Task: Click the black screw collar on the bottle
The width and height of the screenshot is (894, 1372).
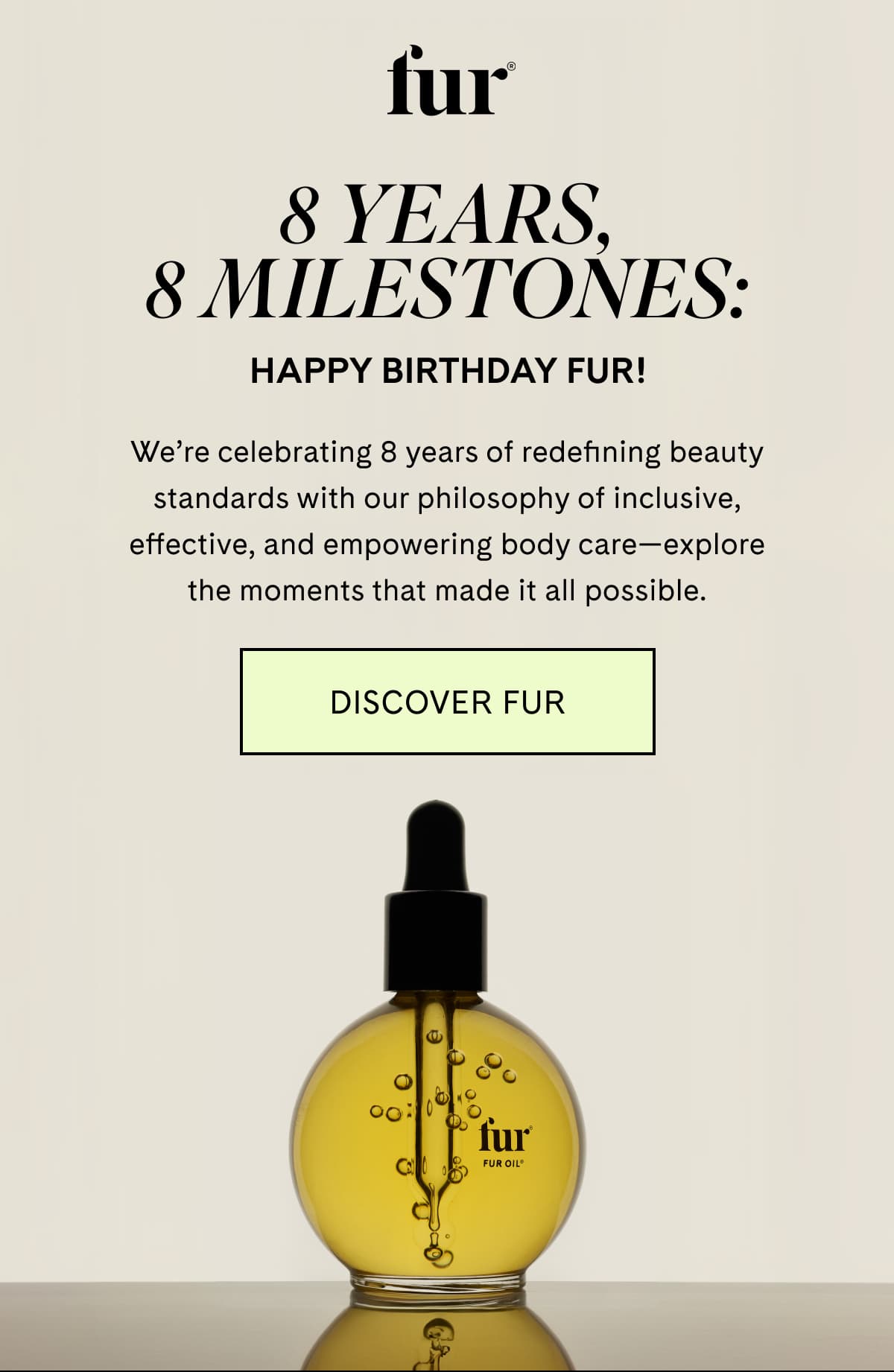Action: (x=437, y=942)
